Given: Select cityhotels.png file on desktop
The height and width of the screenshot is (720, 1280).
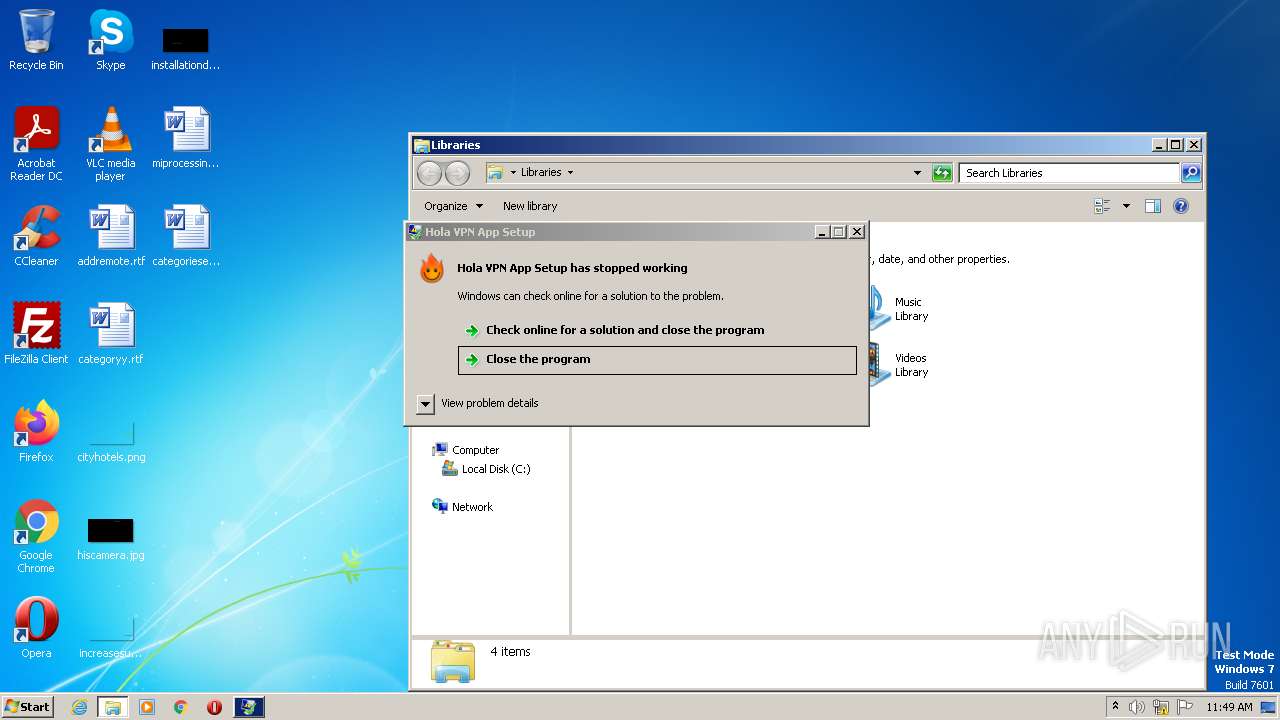Looking at the screenshot, I should pos(111,441).
